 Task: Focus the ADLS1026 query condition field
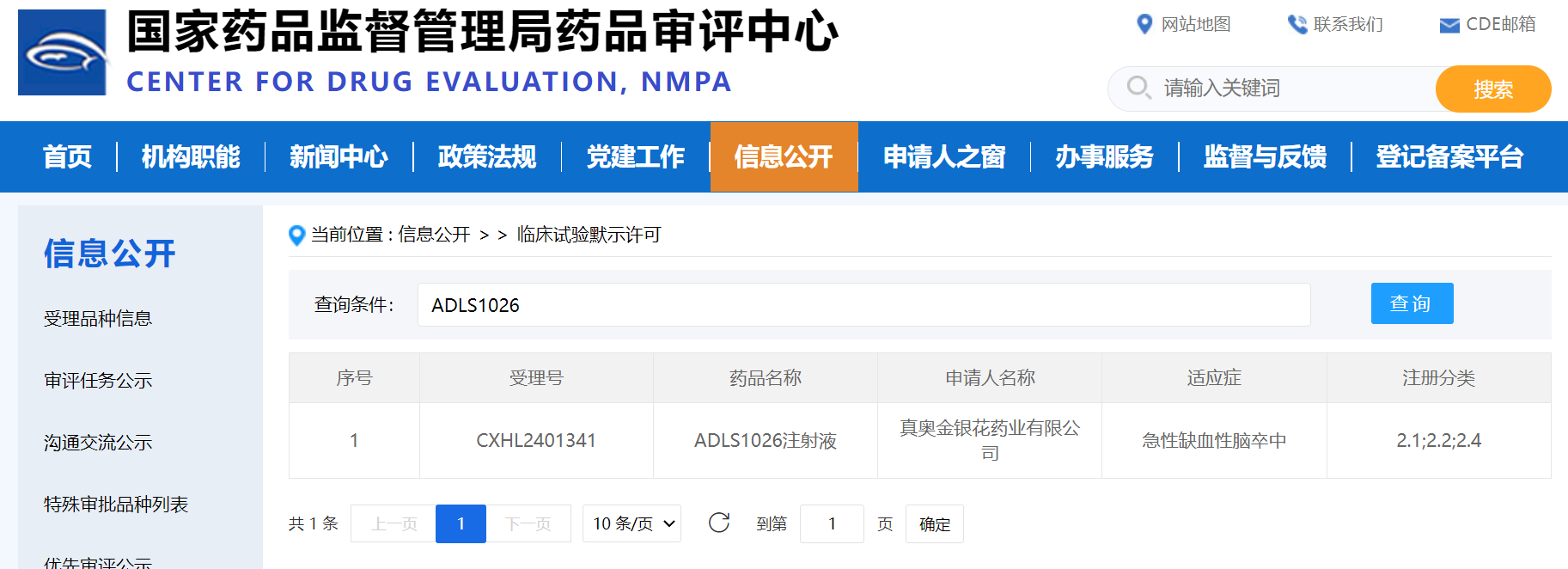coord(863,305)
